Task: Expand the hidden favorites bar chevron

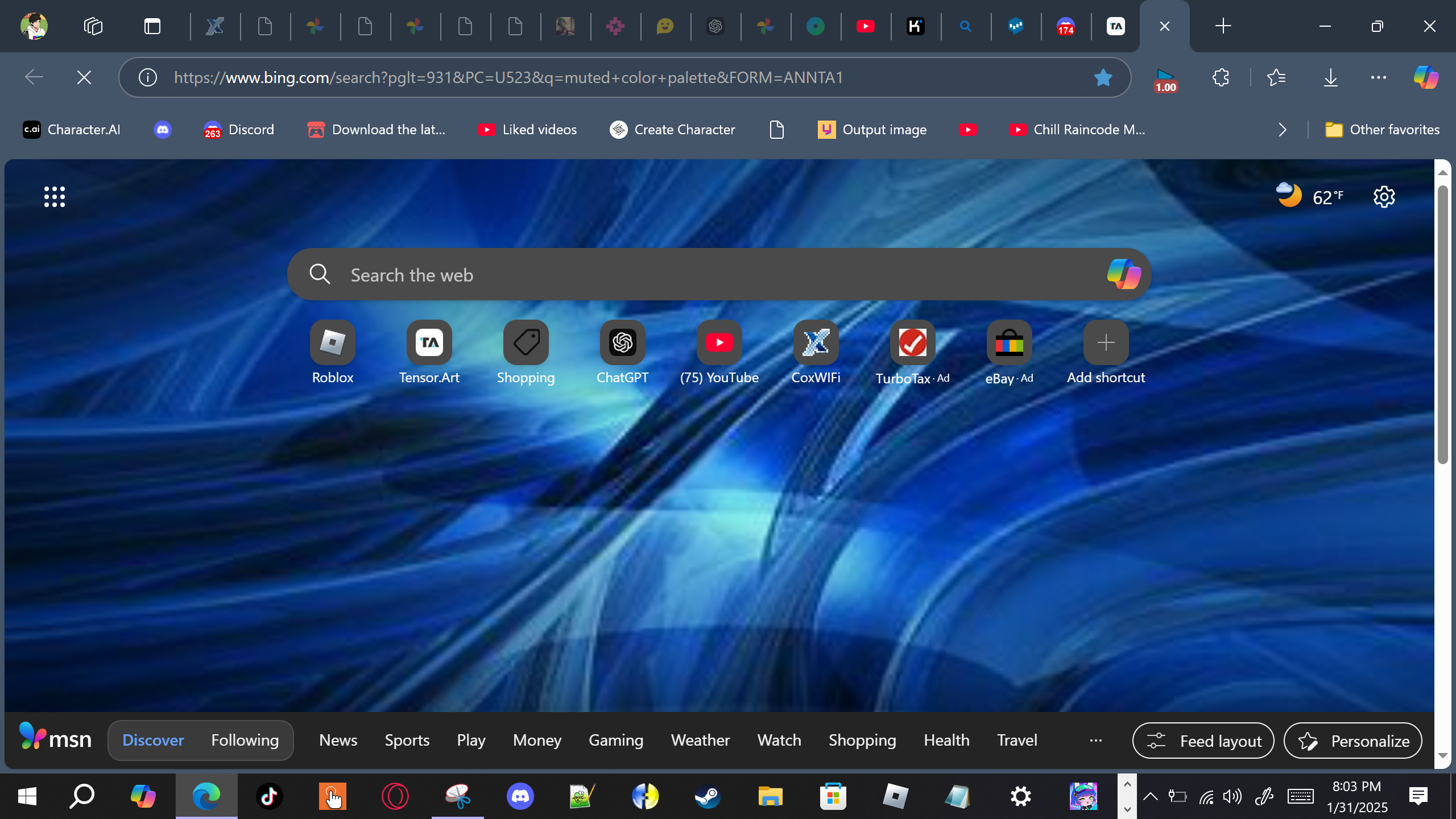Action: [1283, 130]
